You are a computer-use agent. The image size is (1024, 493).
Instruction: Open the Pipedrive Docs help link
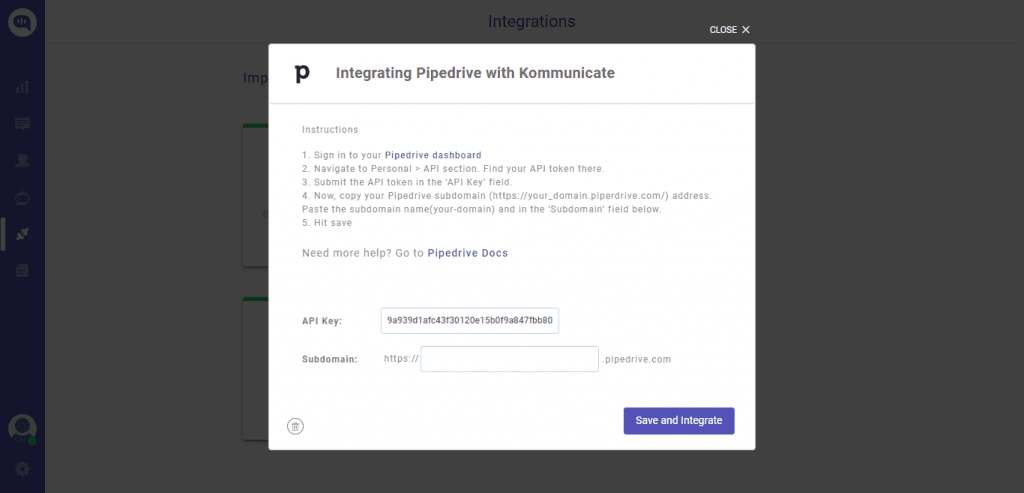tap(468, 253)
